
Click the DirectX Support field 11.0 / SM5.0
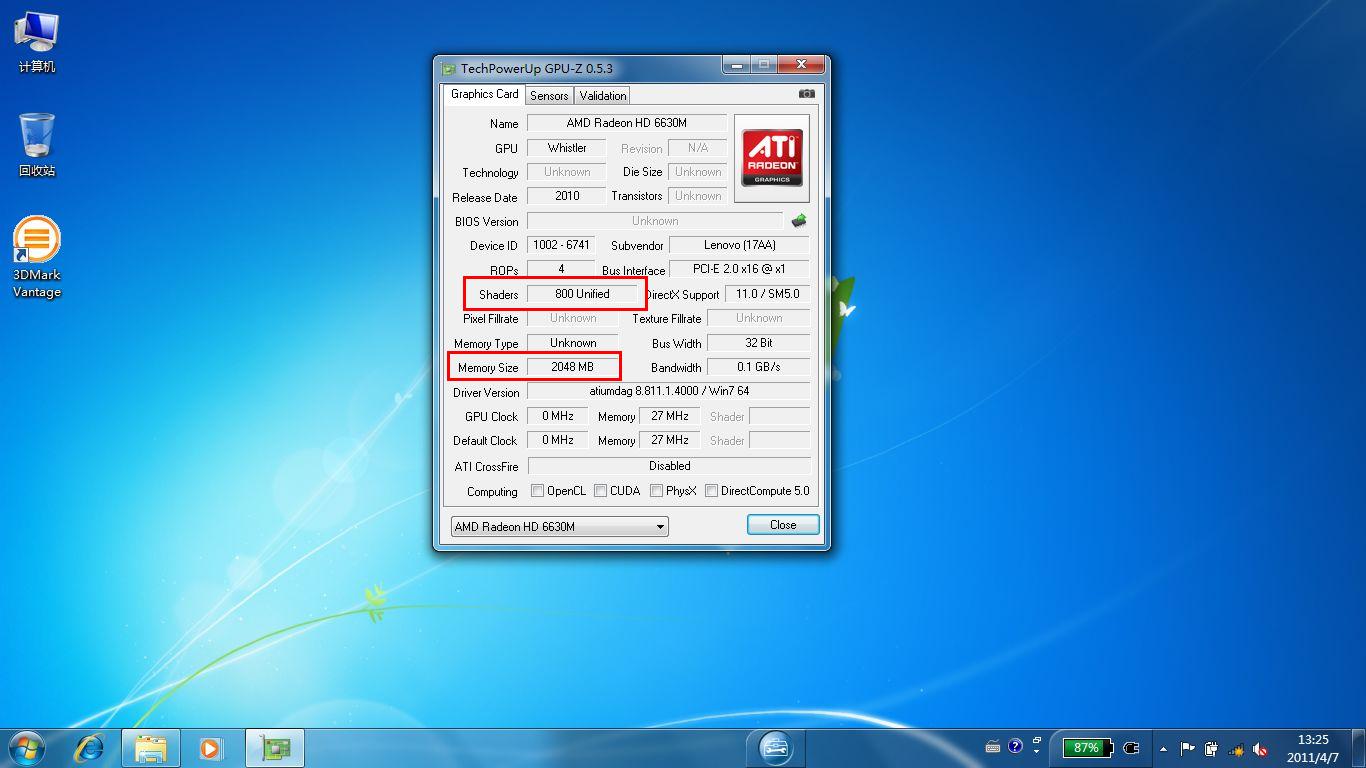[x=767, y=294]
